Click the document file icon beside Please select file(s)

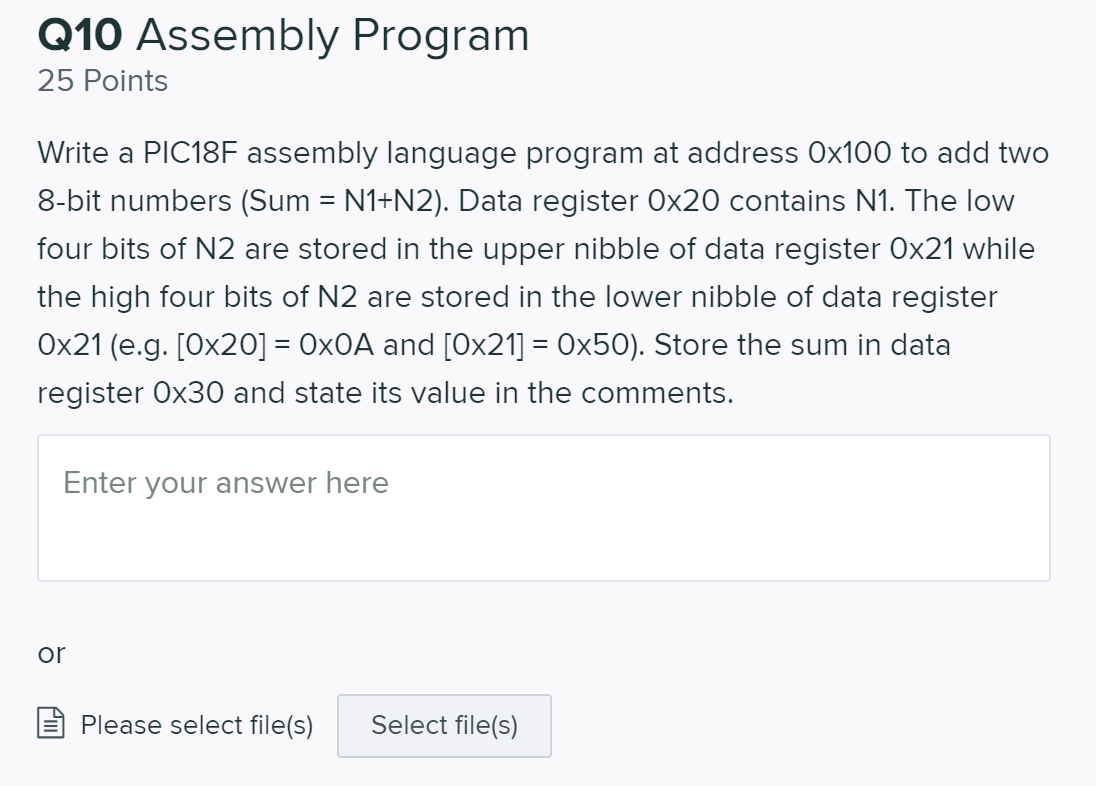click(53, 725)
